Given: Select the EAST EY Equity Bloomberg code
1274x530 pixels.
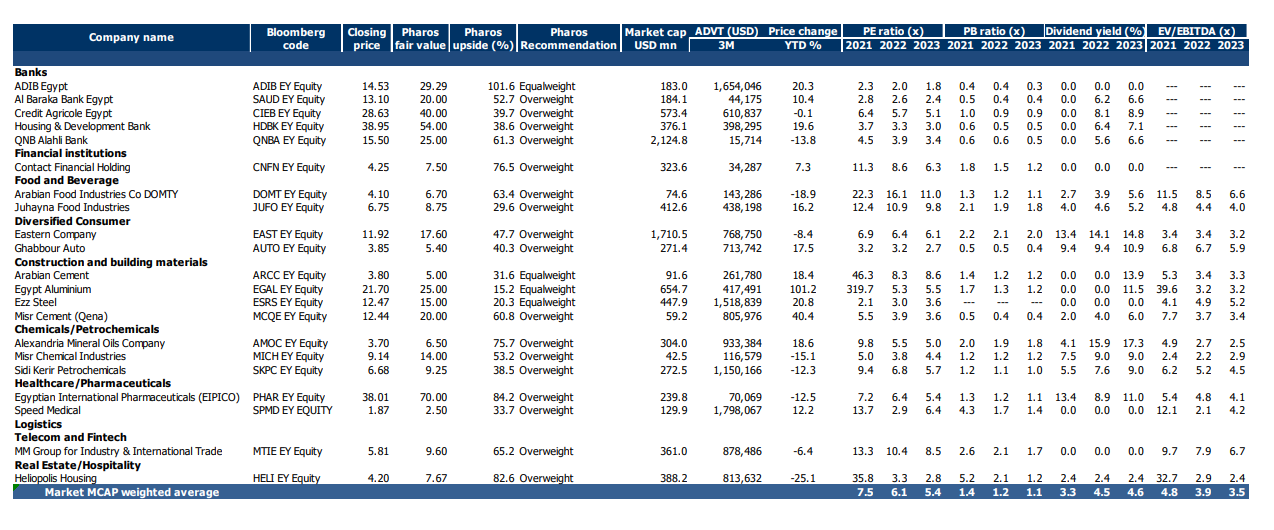Looking at the screenshot, I should click(x=289, y=235).
